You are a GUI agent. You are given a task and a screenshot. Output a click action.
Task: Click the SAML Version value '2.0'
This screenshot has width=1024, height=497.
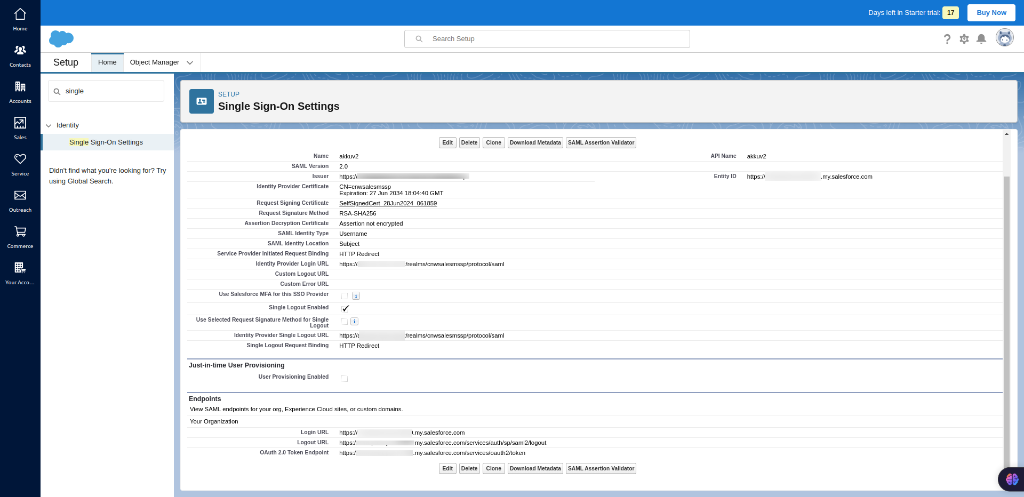pyautogui.click(x=344, y=167)
